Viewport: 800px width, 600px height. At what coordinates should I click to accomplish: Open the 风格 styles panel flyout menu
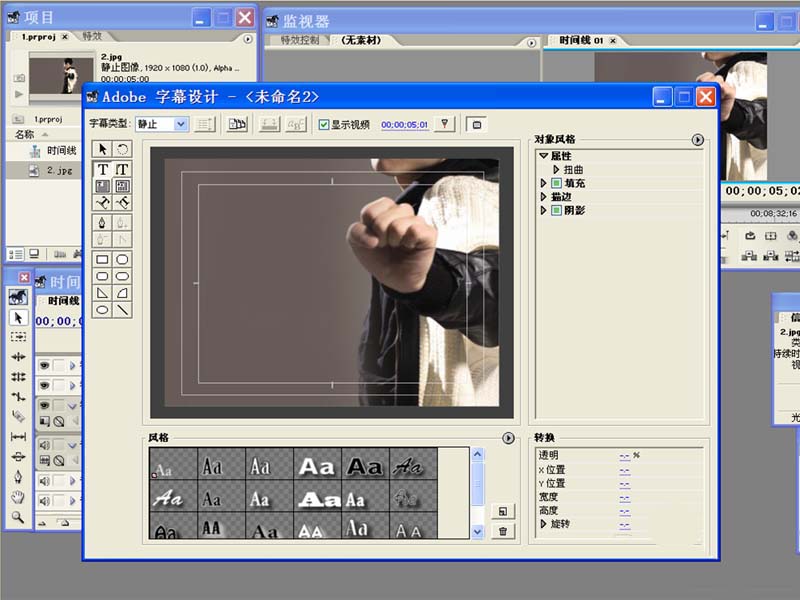[508, 438]
